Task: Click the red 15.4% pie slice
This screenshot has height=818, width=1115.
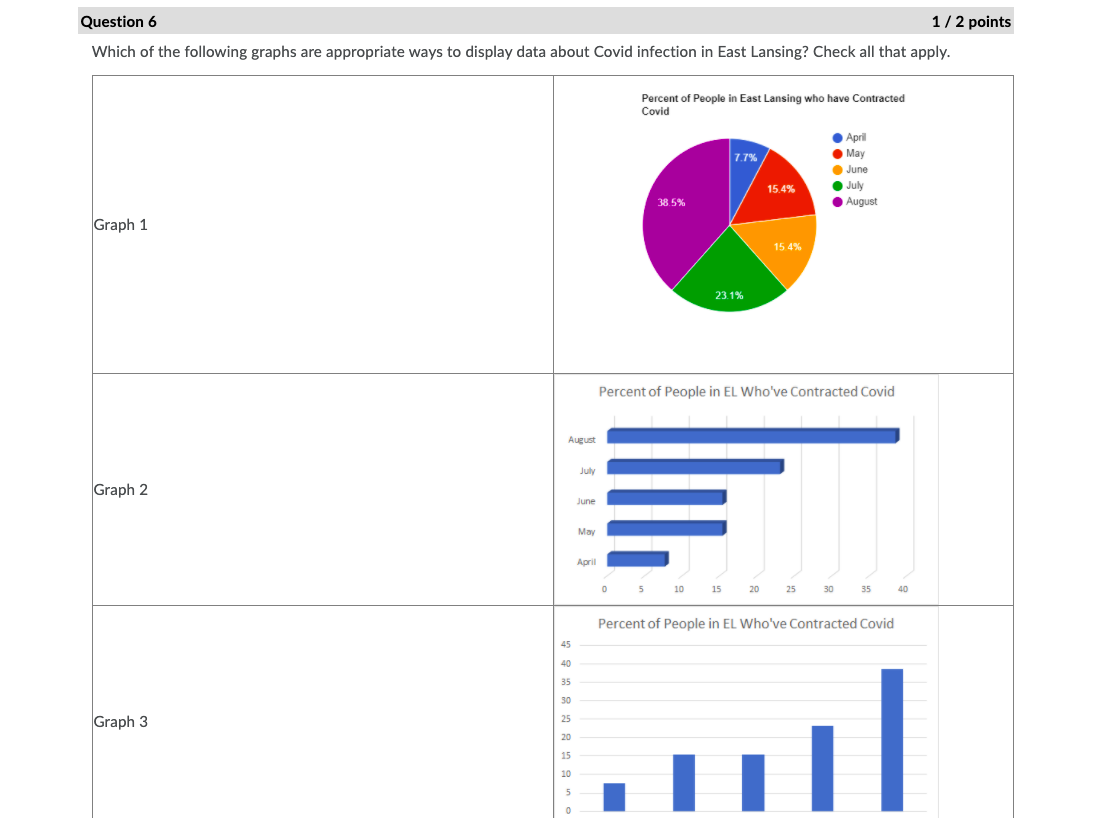Action: [777, 188]
